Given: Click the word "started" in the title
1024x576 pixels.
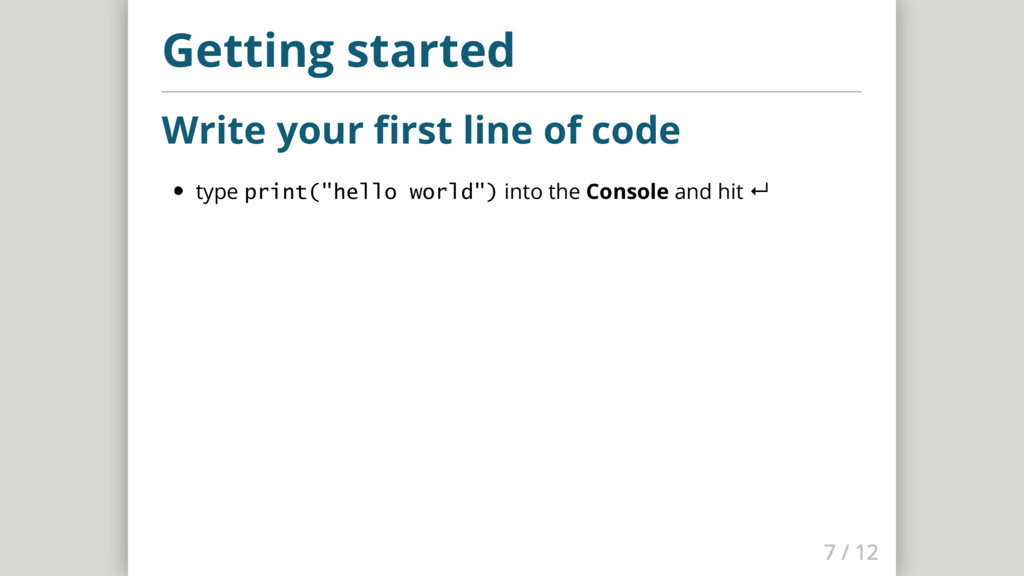Looking at the screenshot, I should pos(430,50).
